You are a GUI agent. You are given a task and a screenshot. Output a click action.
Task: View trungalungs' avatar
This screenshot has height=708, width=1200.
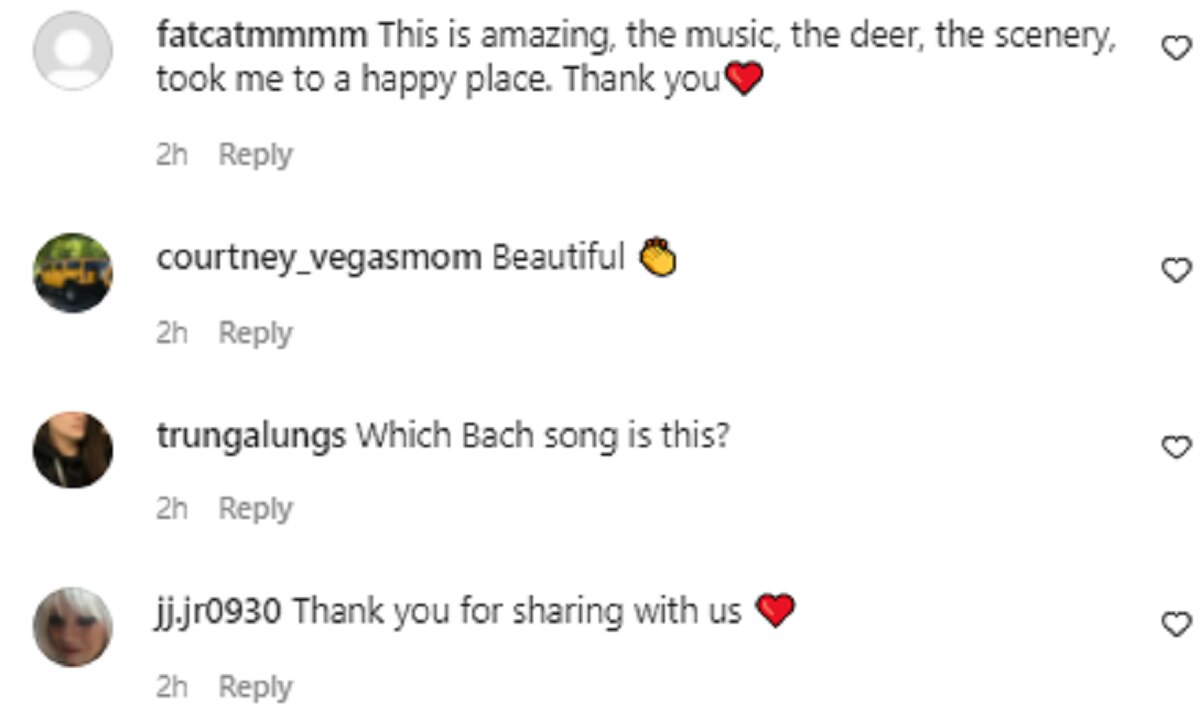(x=73, y=449)
